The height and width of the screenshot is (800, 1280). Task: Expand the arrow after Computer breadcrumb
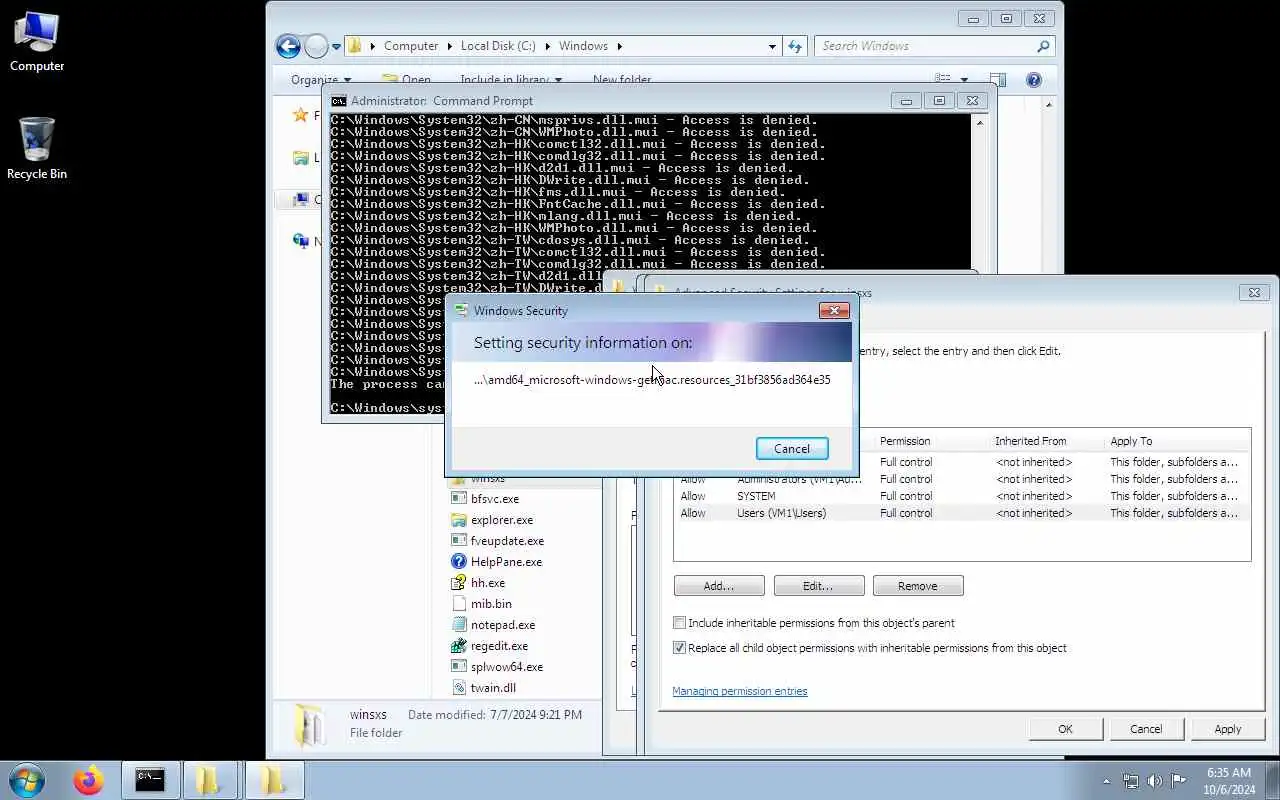[449, 46]
